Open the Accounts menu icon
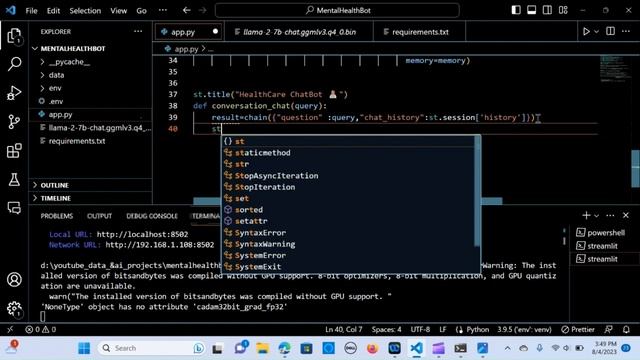This screenshot has width=640, height=360. click(14, 280)
